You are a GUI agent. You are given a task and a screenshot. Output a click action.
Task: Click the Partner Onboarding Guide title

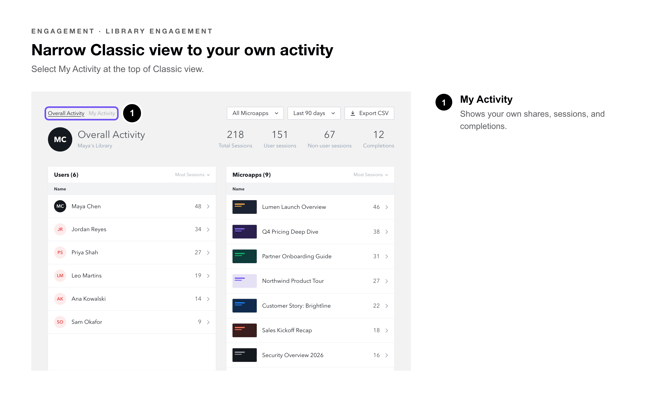point(297,256)
